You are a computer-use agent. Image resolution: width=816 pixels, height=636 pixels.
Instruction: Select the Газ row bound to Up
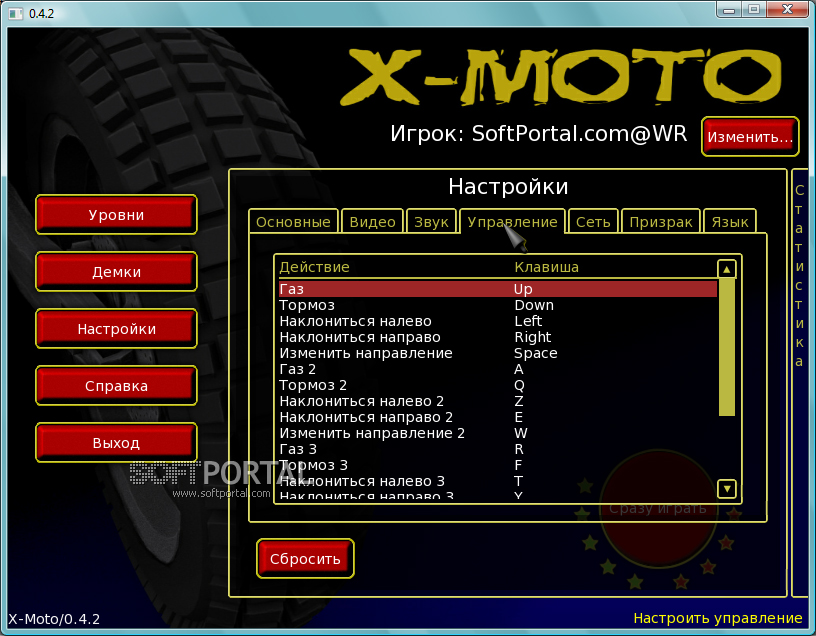[498, 289]
